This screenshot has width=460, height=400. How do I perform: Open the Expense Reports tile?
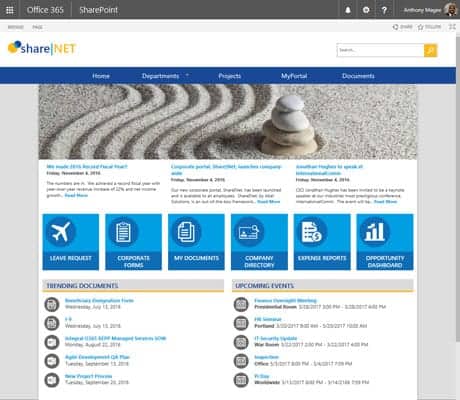(x=322, y=242)
